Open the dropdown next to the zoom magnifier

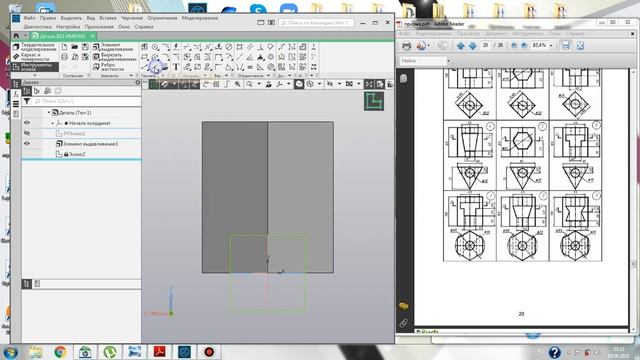(x=259, y=84)
